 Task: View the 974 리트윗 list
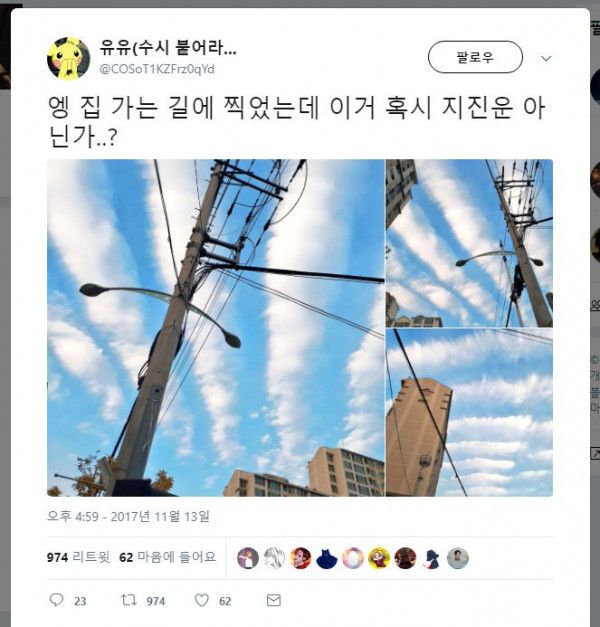[x=78, y=557]
